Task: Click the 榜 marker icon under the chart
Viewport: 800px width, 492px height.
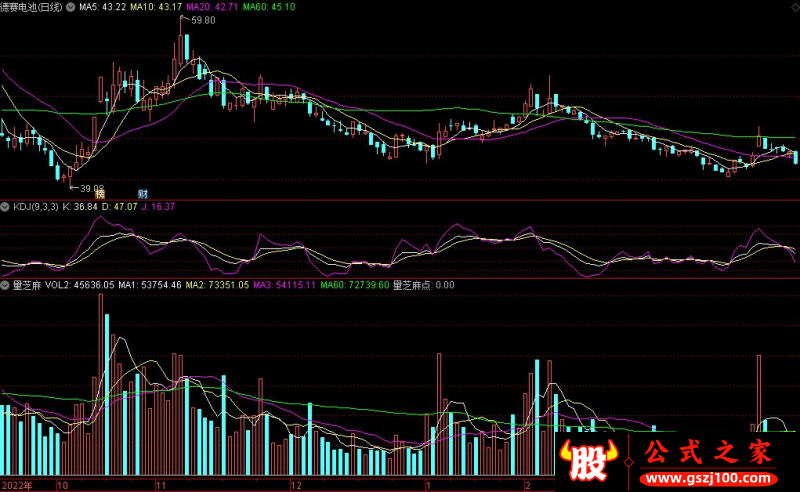Action: 100,193
